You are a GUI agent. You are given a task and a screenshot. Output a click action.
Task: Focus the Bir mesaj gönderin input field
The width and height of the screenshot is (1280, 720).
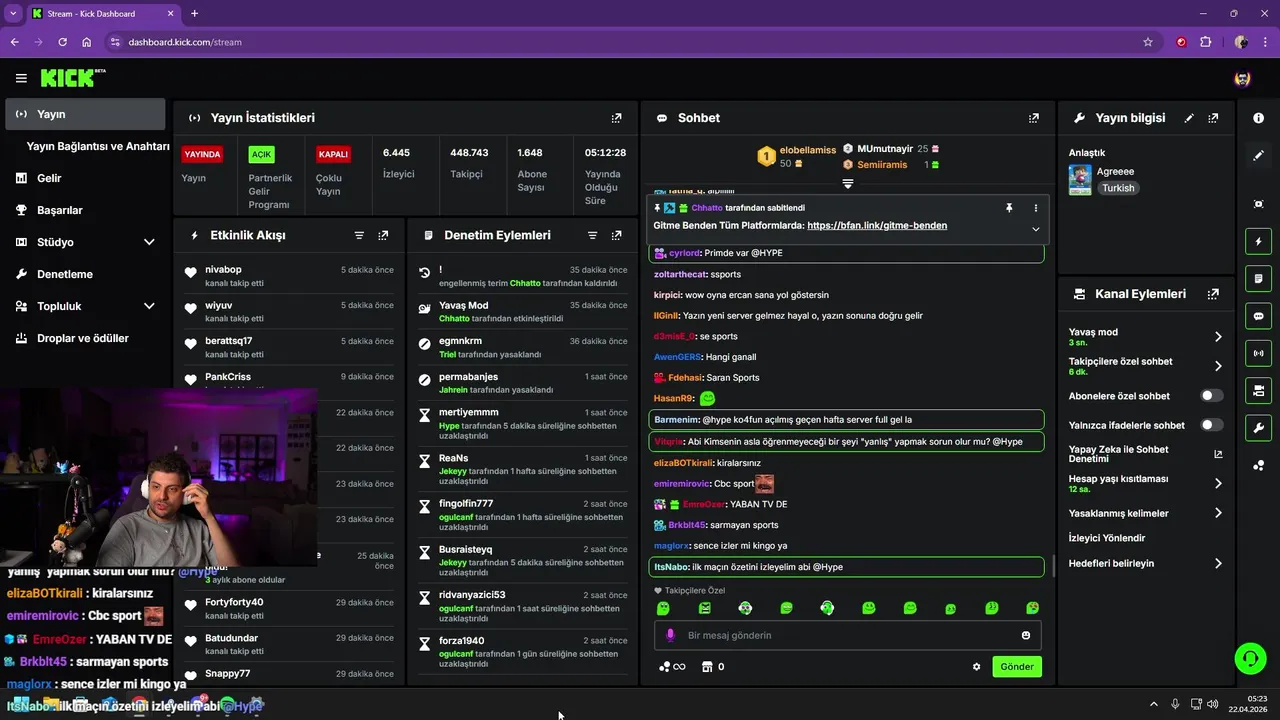point(848,635)
